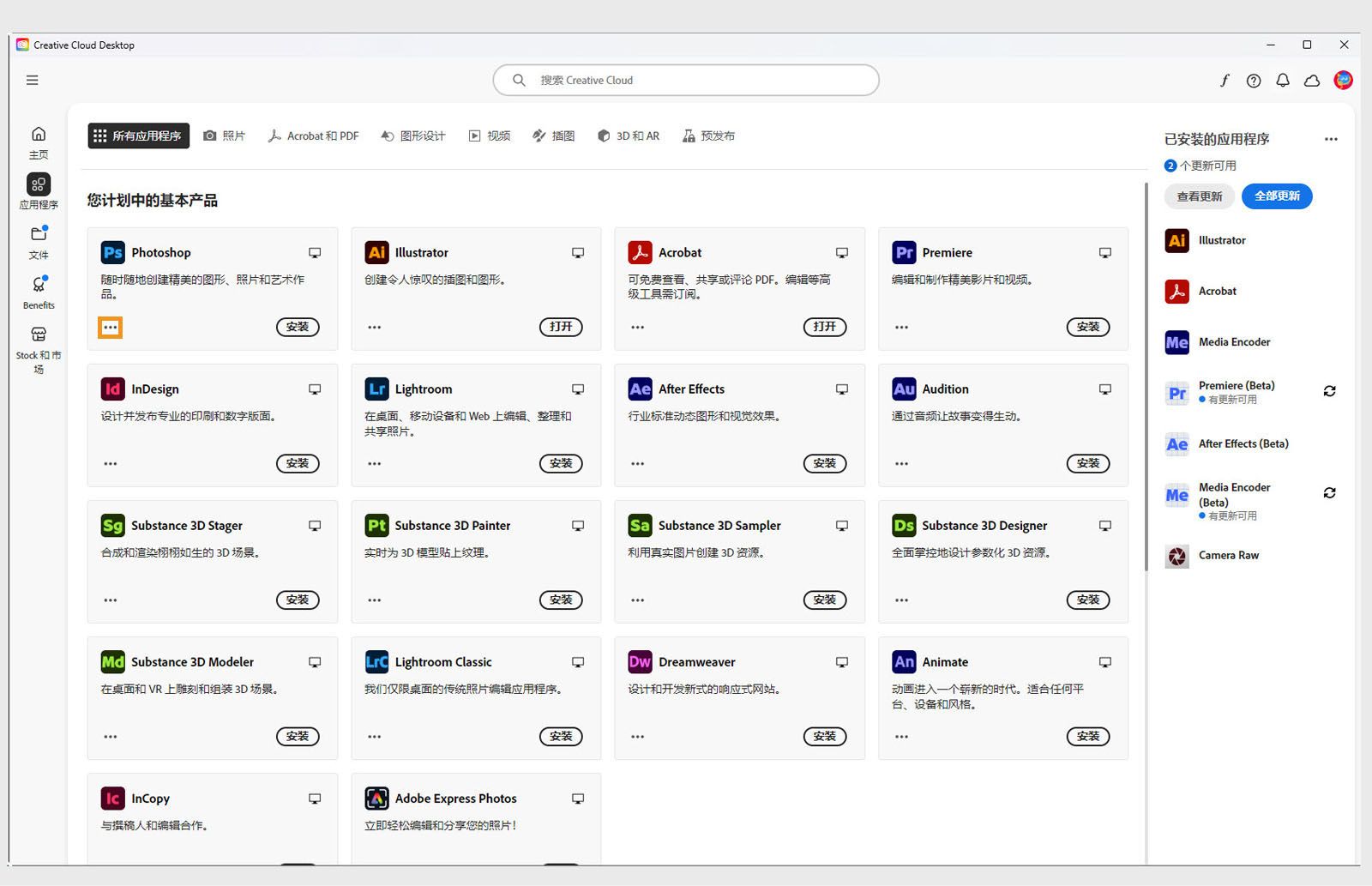Open the account profile avatar
The width and height of the screenshot is (1372, 886).
click(x=1343, y=80)
